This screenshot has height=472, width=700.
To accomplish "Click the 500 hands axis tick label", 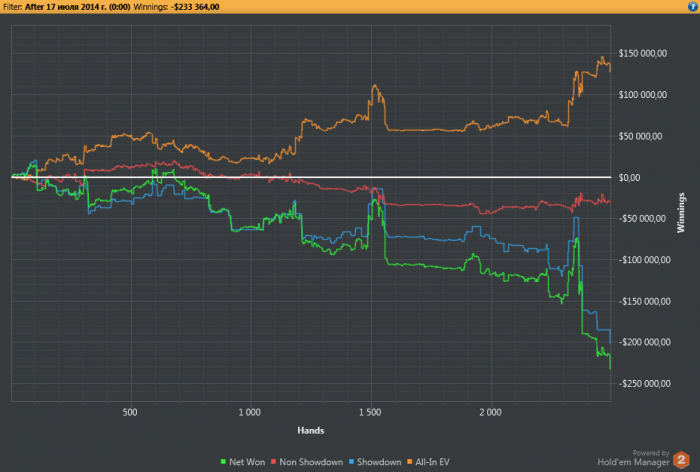I will pyautogui.click(x=130, y=412).
